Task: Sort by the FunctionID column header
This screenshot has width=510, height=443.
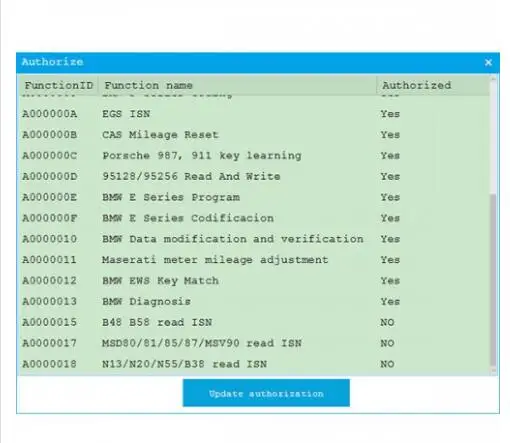Action: point(58,86)
